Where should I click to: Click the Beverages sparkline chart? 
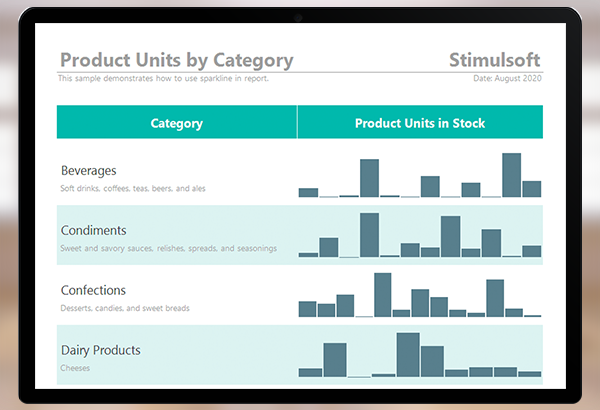[420, 176]
